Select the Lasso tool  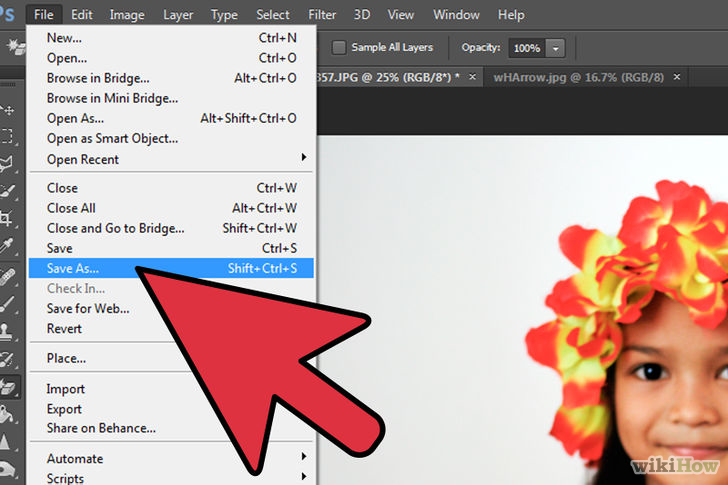7,163
